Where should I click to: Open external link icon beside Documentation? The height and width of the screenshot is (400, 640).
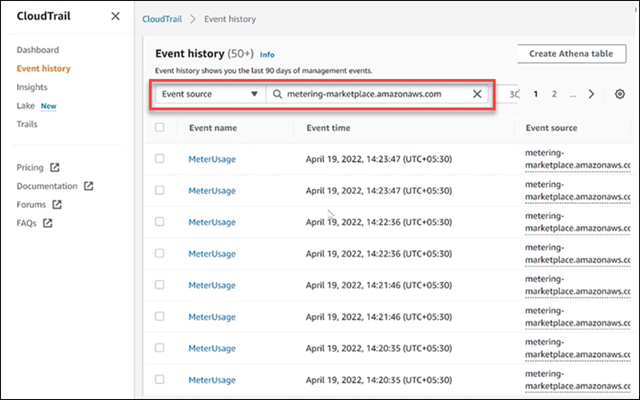click(89, 186)
